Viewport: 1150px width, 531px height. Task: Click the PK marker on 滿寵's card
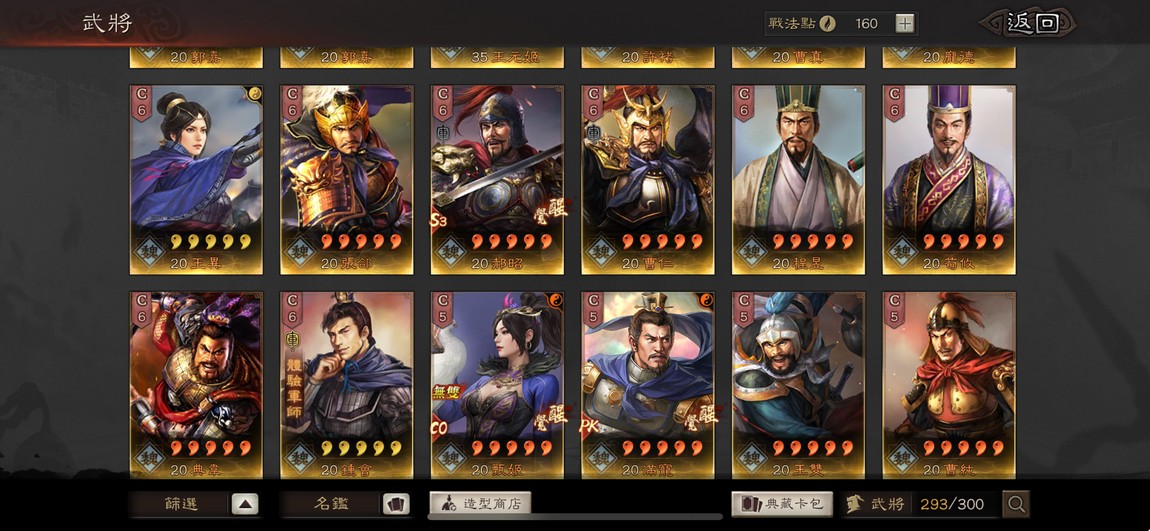589,427
